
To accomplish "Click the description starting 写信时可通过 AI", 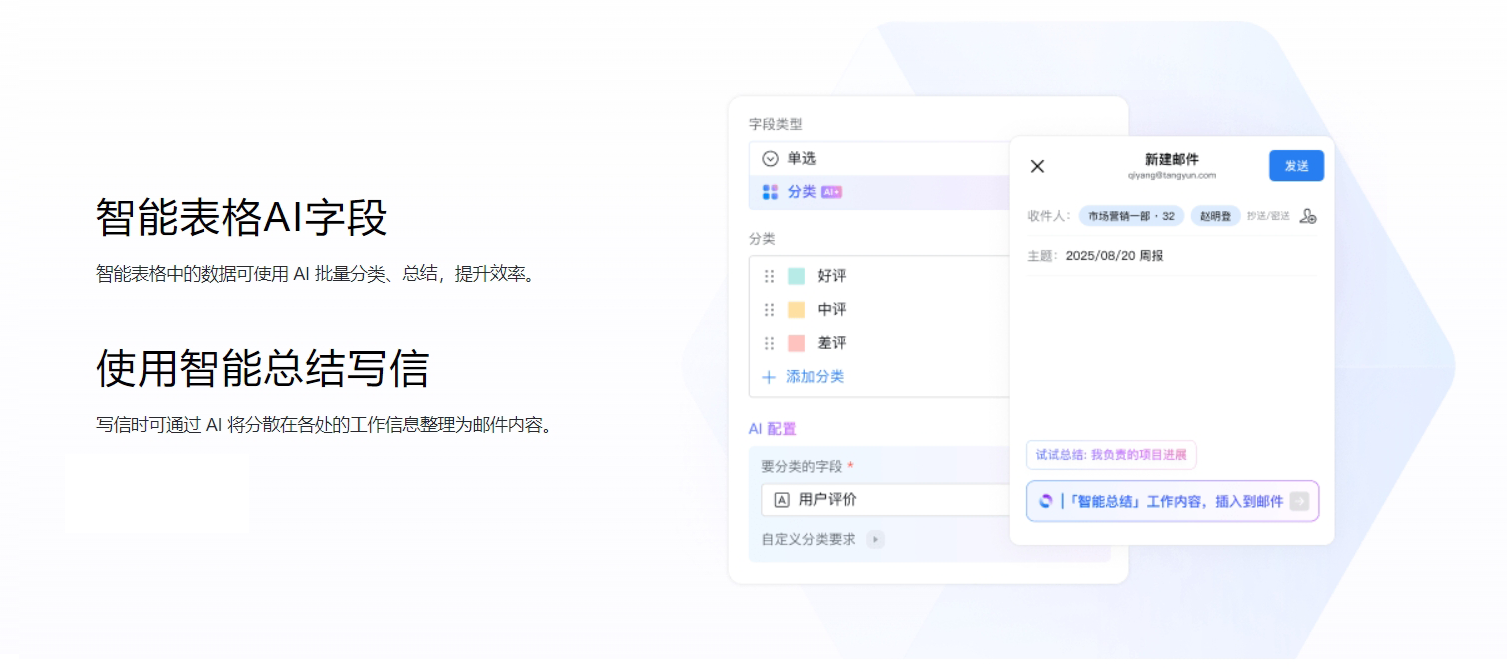I will (x=325, y=425).
